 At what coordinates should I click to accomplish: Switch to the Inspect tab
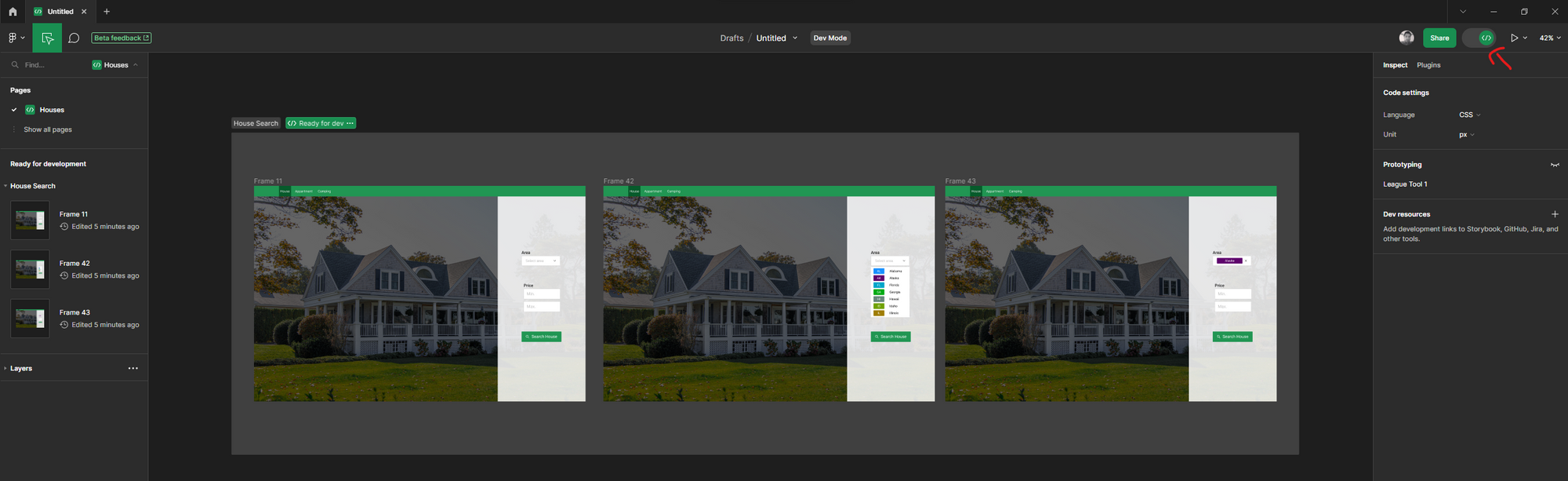pos(1395,65)
